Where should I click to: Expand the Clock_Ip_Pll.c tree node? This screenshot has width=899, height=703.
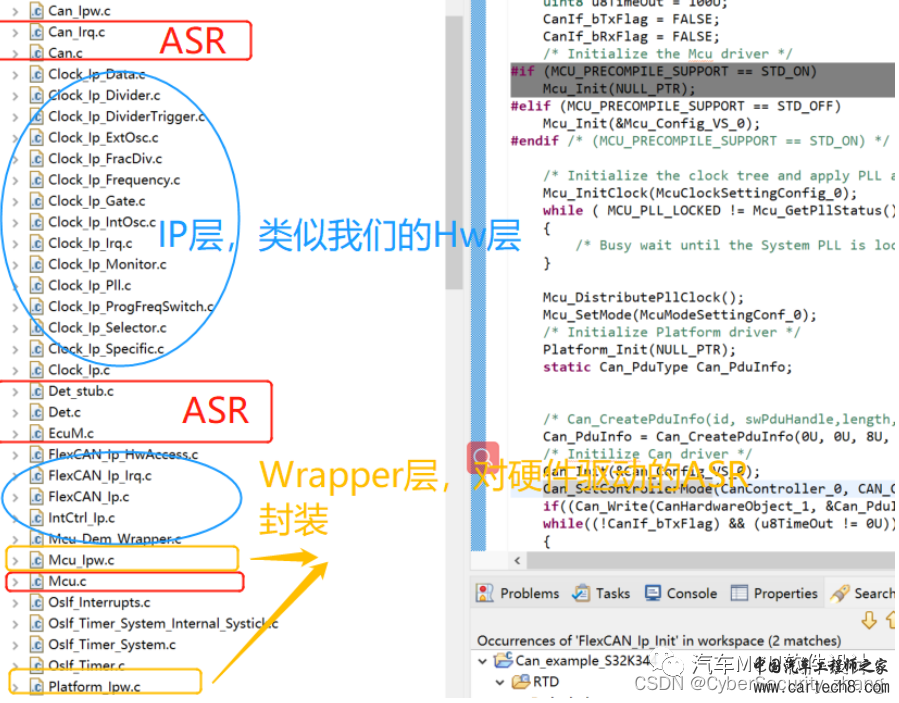tap(15, 286)
